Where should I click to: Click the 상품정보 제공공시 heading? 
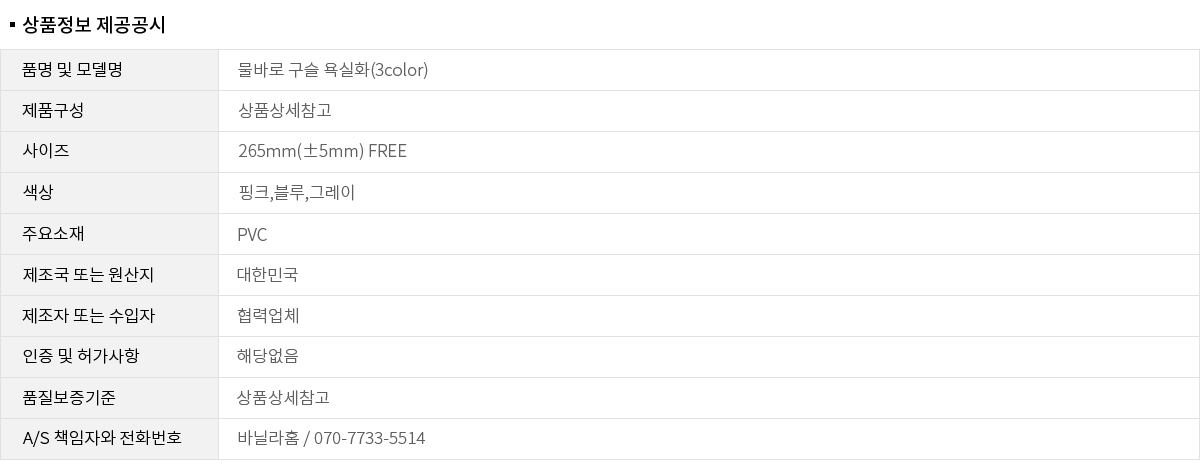point(93,25)
